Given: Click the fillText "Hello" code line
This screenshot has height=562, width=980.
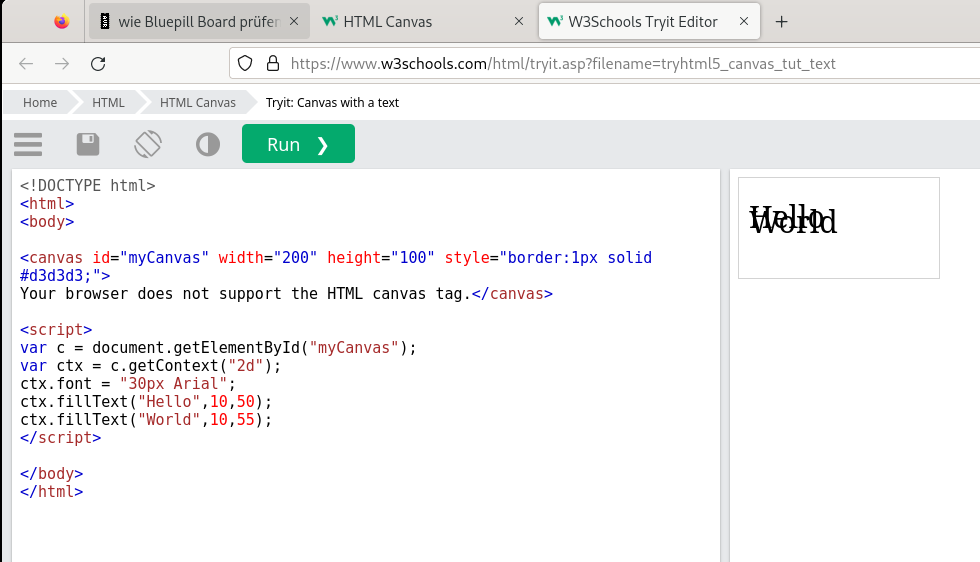Looking at the screenshot, I should (146, 401).
